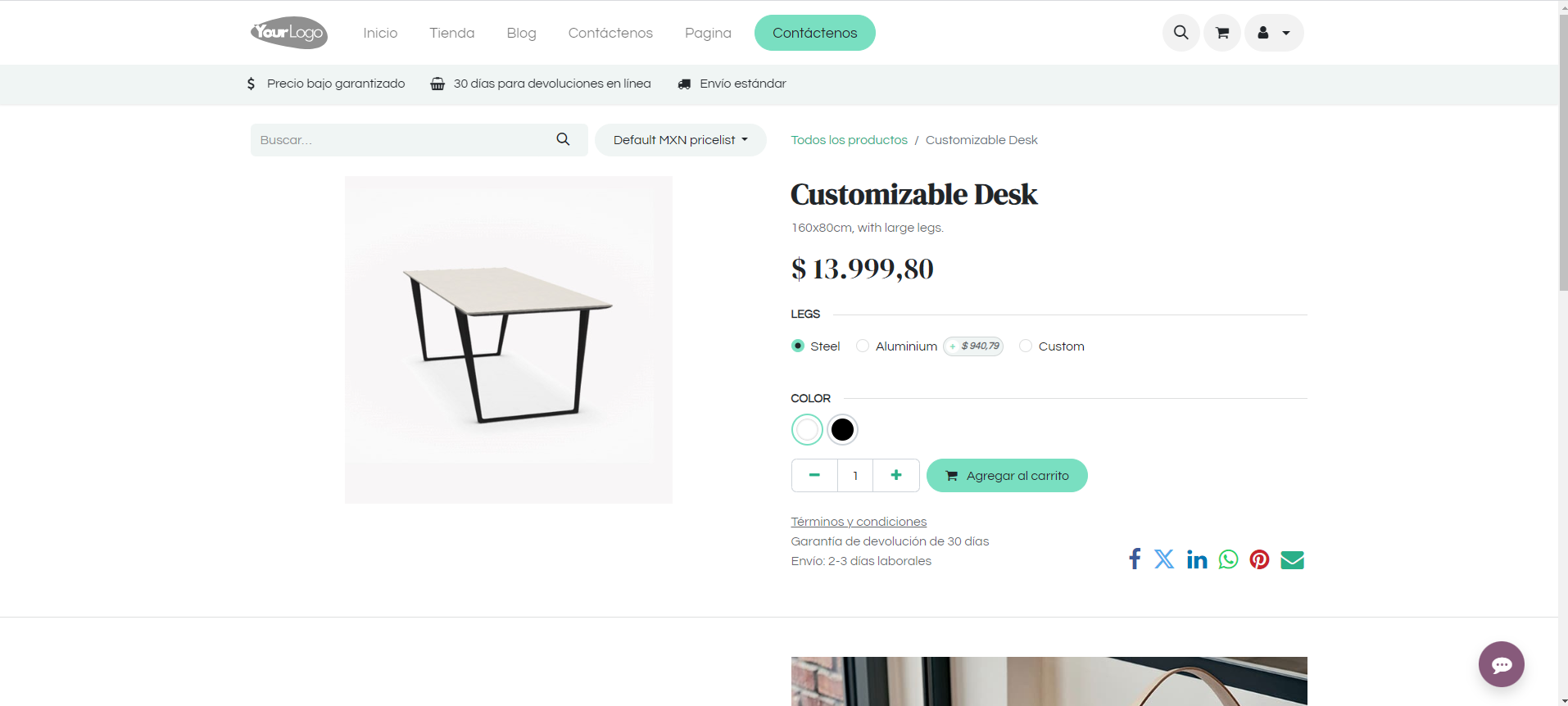Share product on Pinterest

pyautogui.click(x=1259, y=559)
